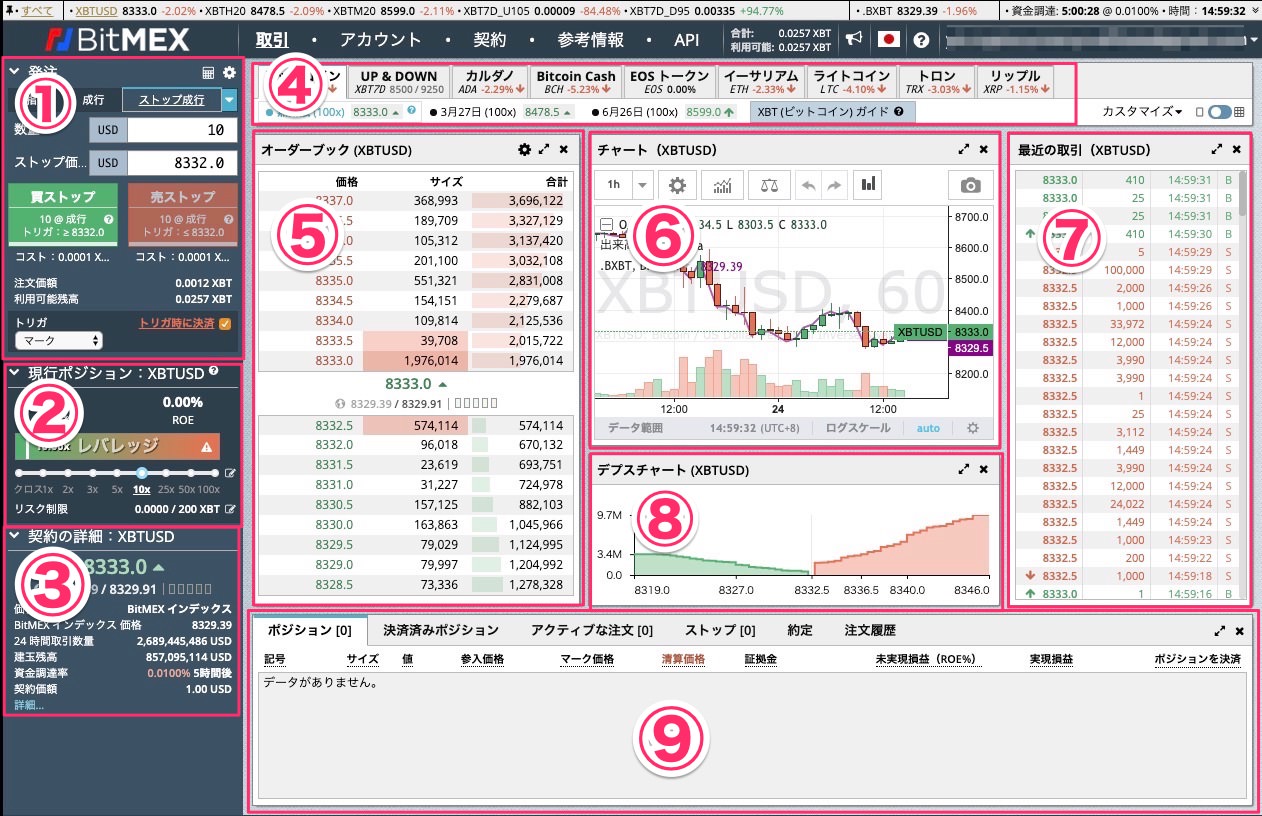This screenshot has height=816, width=1262.
Task: Open contract details more link
Action: click(x=29, y=705)
